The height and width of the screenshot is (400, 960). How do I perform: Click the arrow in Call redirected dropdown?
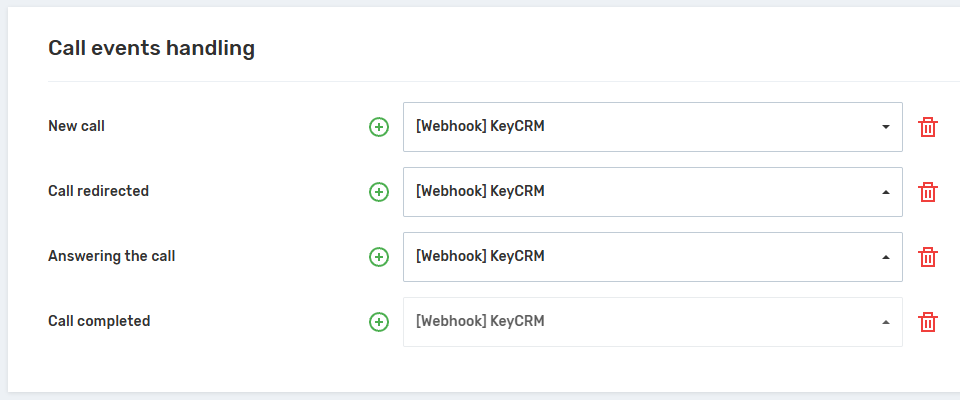coord(886,192)
